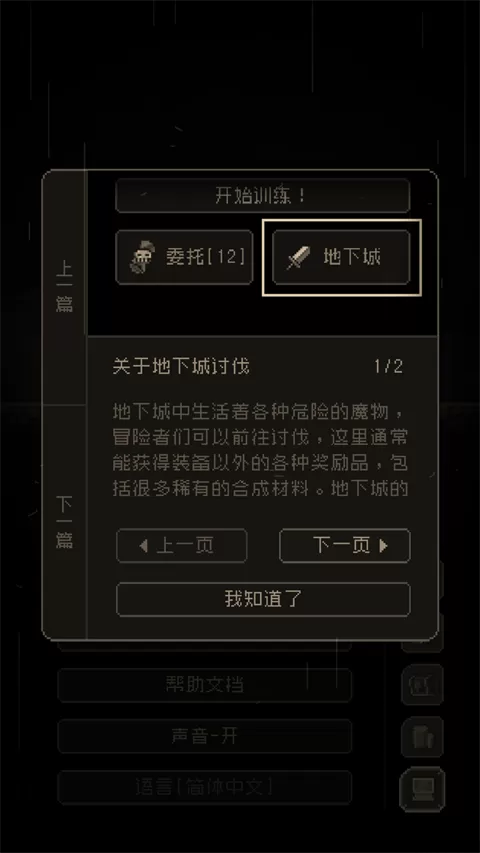Viewport: 480px width, 853px height.
Task: Click the skull knight icon beside 委托
Action: (143, 257)
